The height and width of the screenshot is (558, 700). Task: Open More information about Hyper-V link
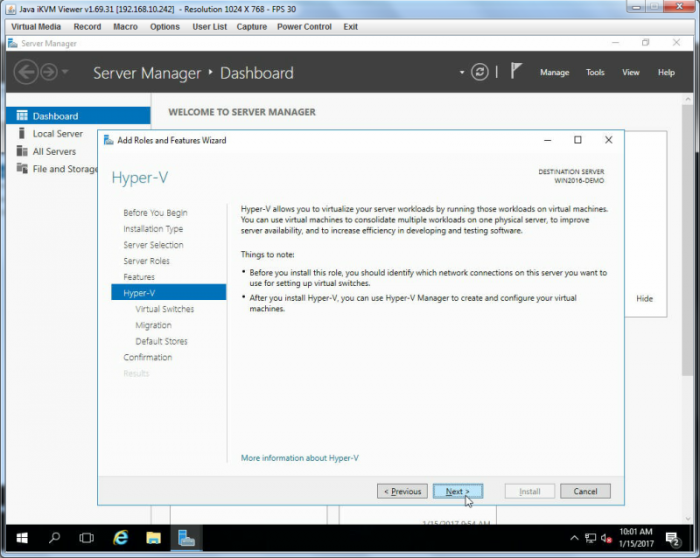click(300, 458)
